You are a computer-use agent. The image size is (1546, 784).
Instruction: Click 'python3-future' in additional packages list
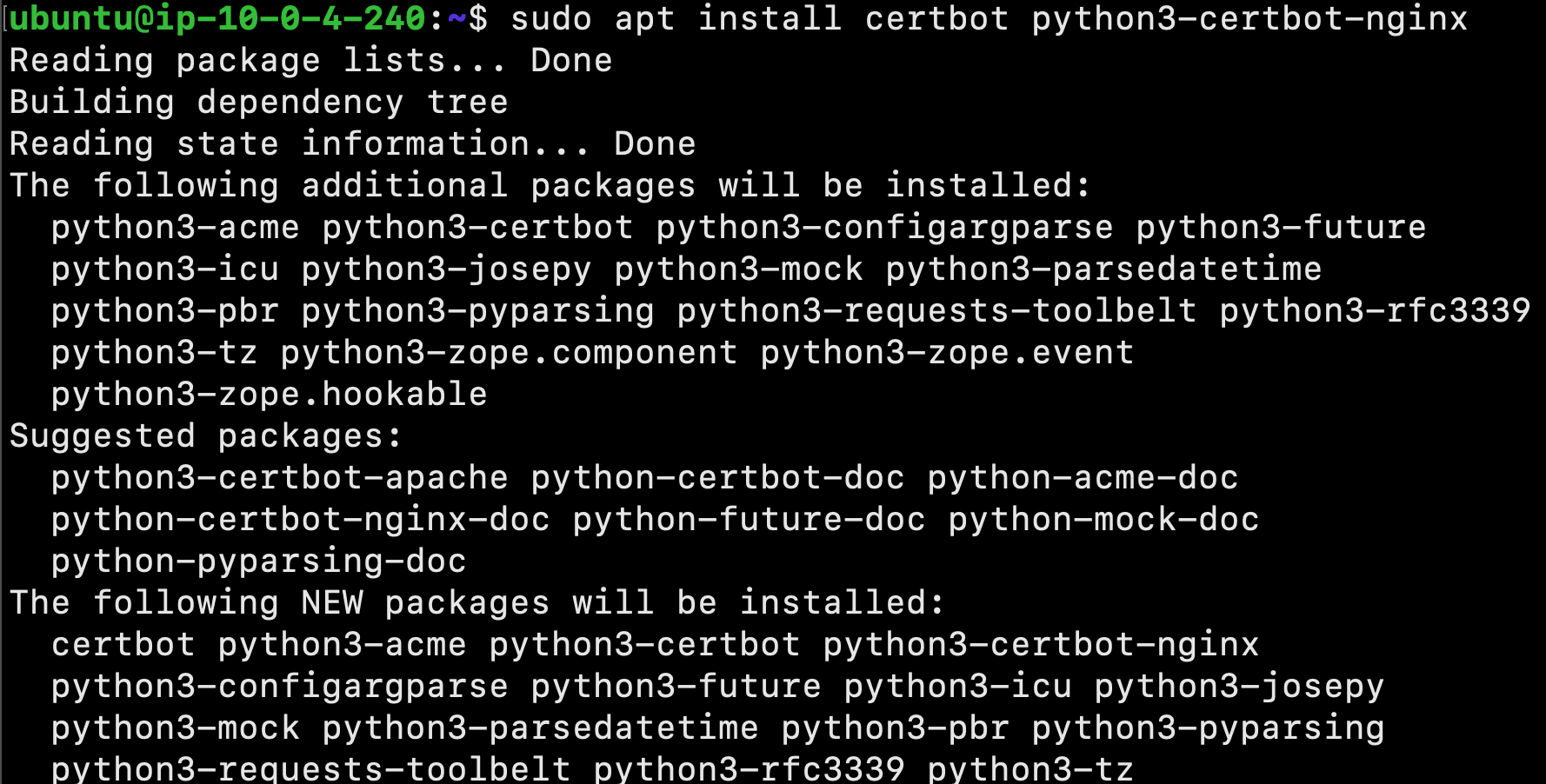[x=1281, y=227]
